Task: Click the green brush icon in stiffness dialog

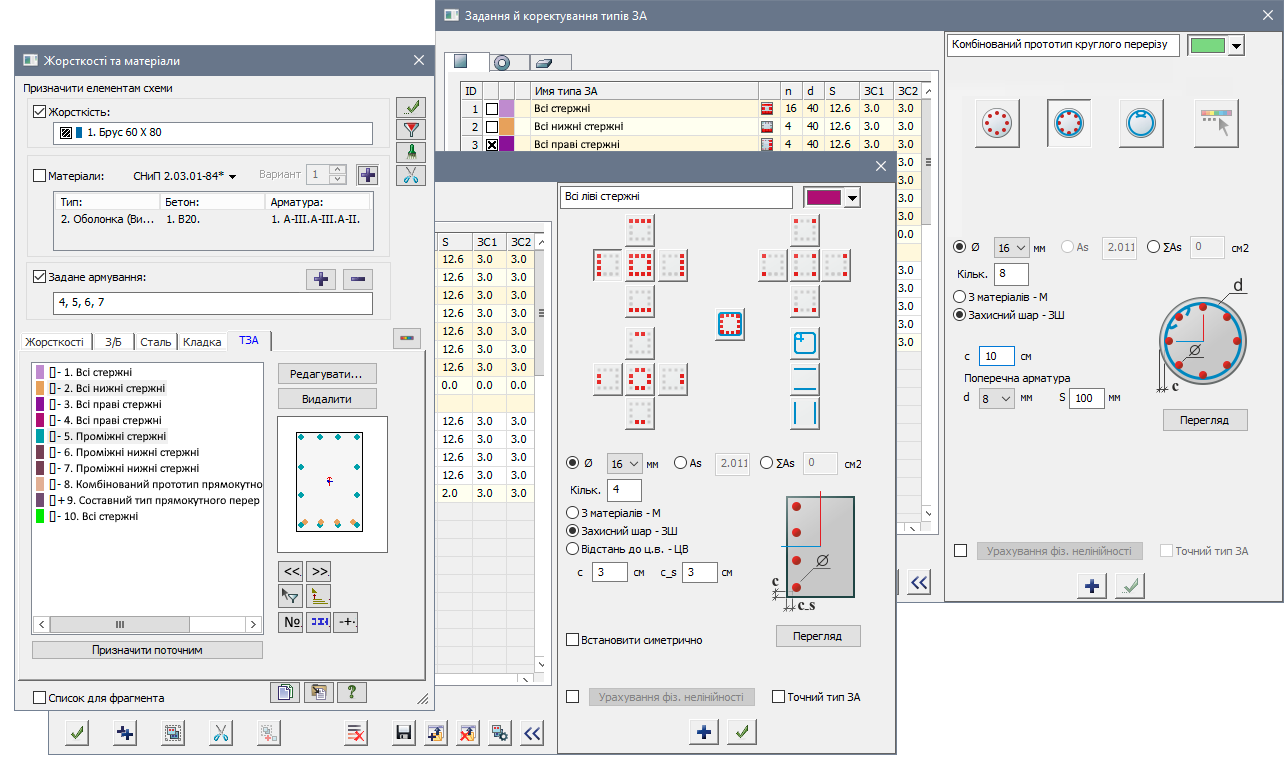Action: [410, 152]
